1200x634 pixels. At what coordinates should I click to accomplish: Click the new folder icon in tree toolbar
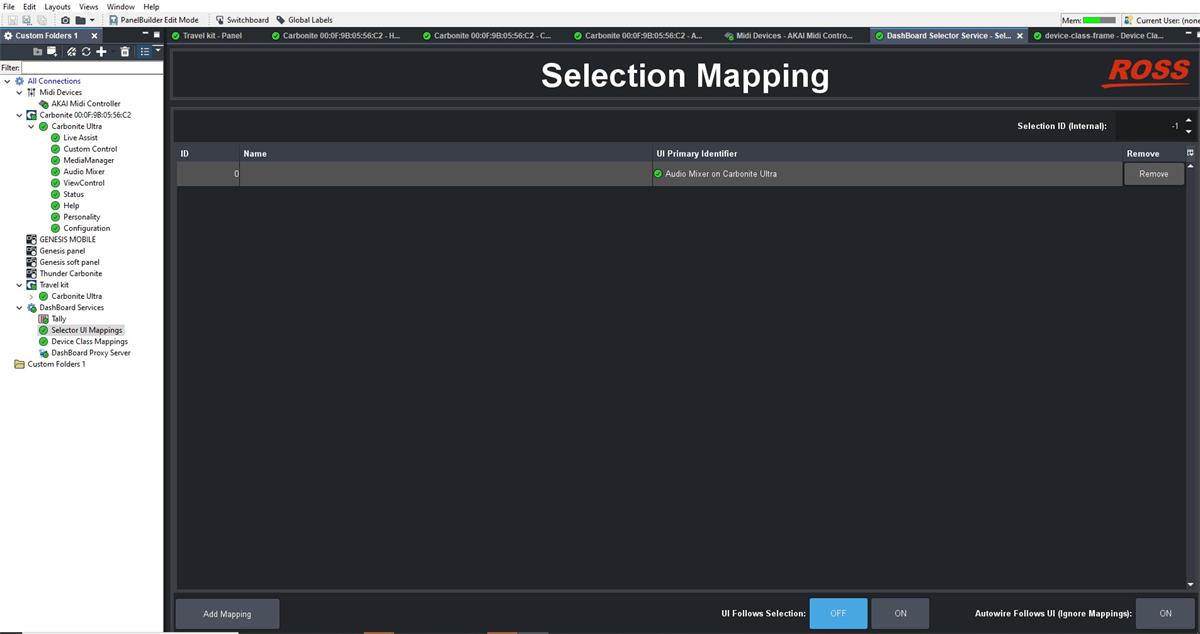(38, 51)
